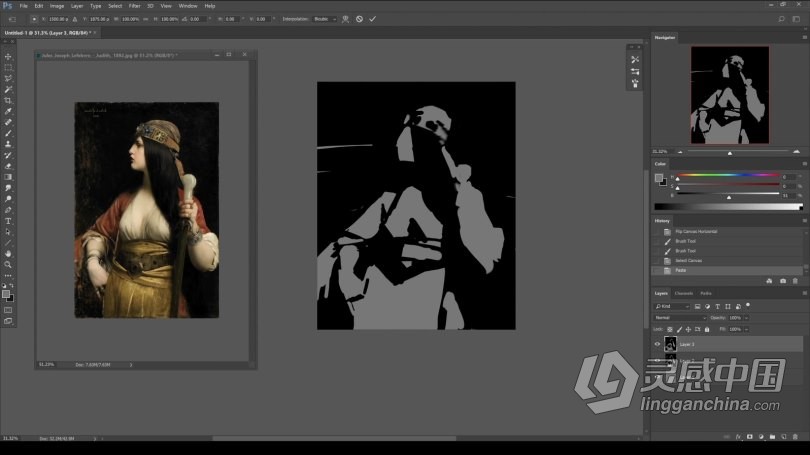Screen dimensions: 810x455
Task: Open the History panel menu
Action: tap(804, 221)
